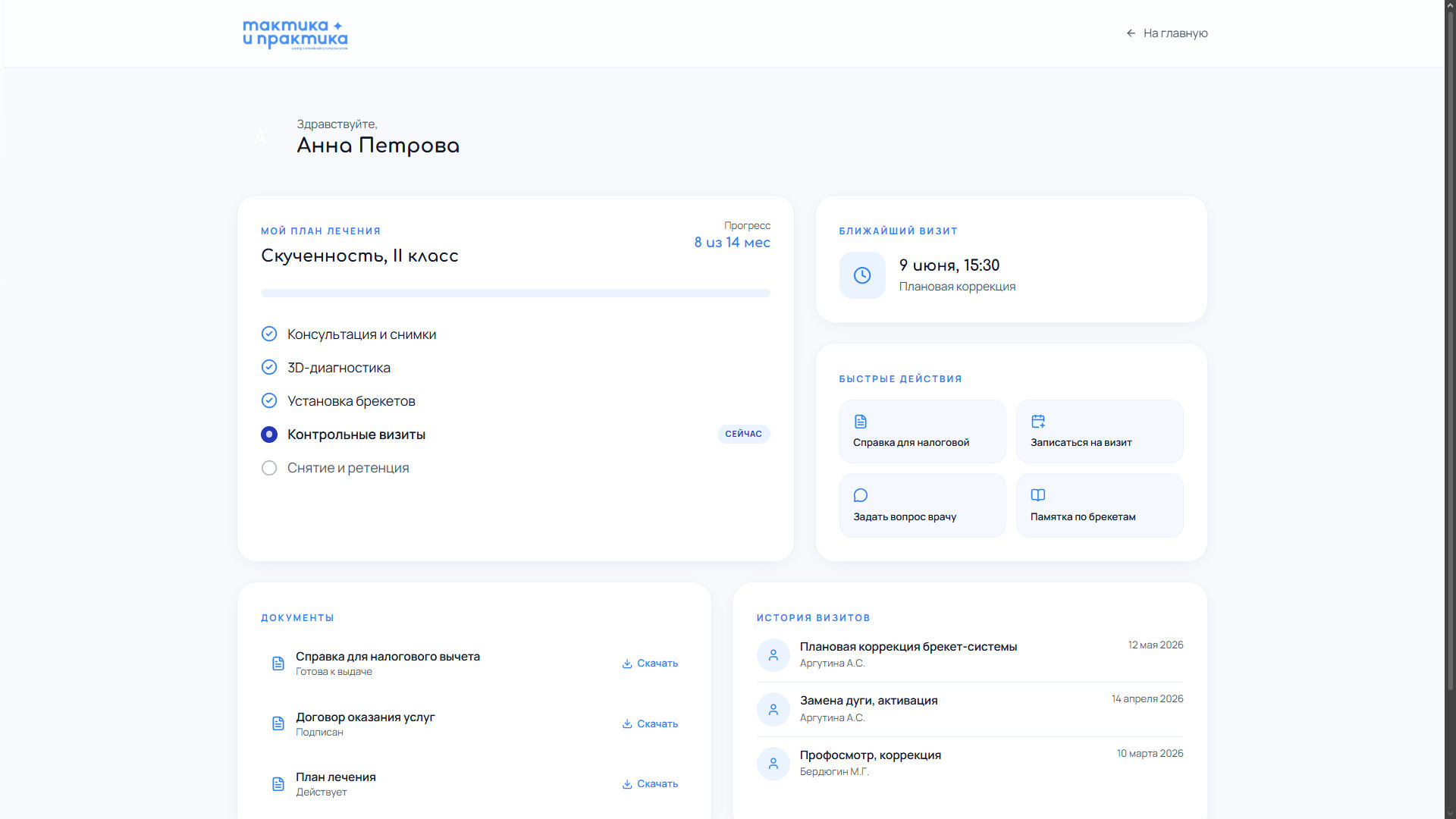Open Задать вопрос врачу quick action
The width and height of the screenshot is (1456, 819).
click(x=922, y=506)
